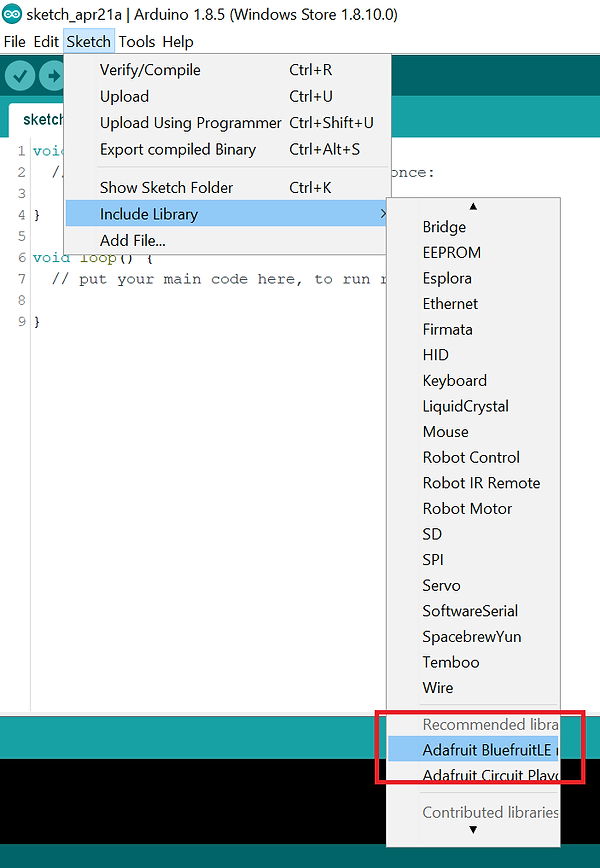This screenshot has height=868, width=600.
Task: Select the SD library
Action: click(473, 534)
